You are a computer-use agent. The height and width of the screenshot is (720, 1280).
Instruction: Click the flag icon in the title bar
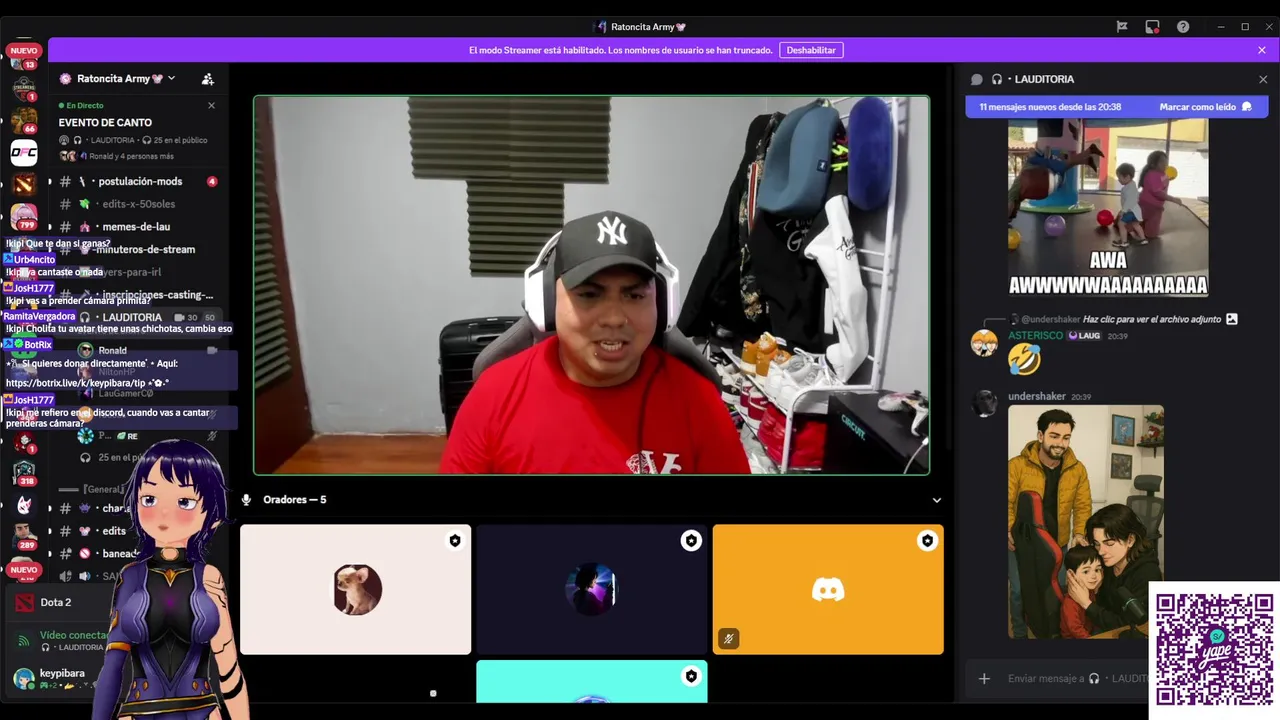point(1122,27)
